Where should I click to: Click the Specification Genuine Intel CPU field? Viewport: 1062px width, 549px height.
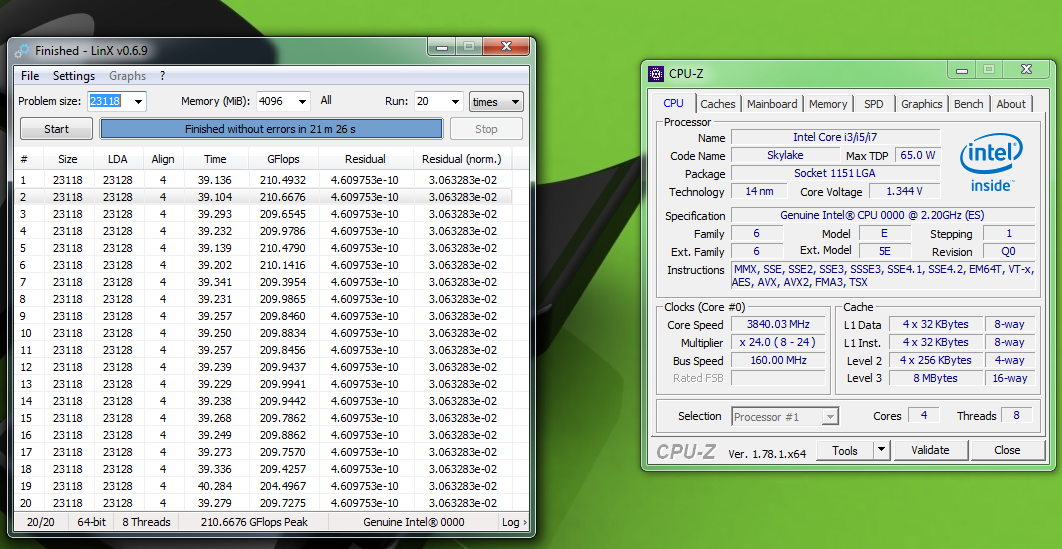[x=883, y=216]
